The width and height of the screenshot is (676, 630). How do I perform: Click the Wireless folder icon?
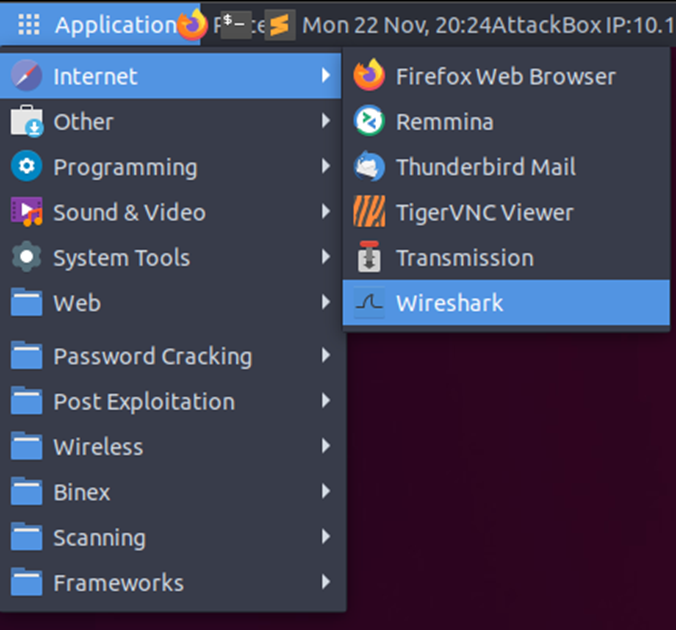pos(26,445)
